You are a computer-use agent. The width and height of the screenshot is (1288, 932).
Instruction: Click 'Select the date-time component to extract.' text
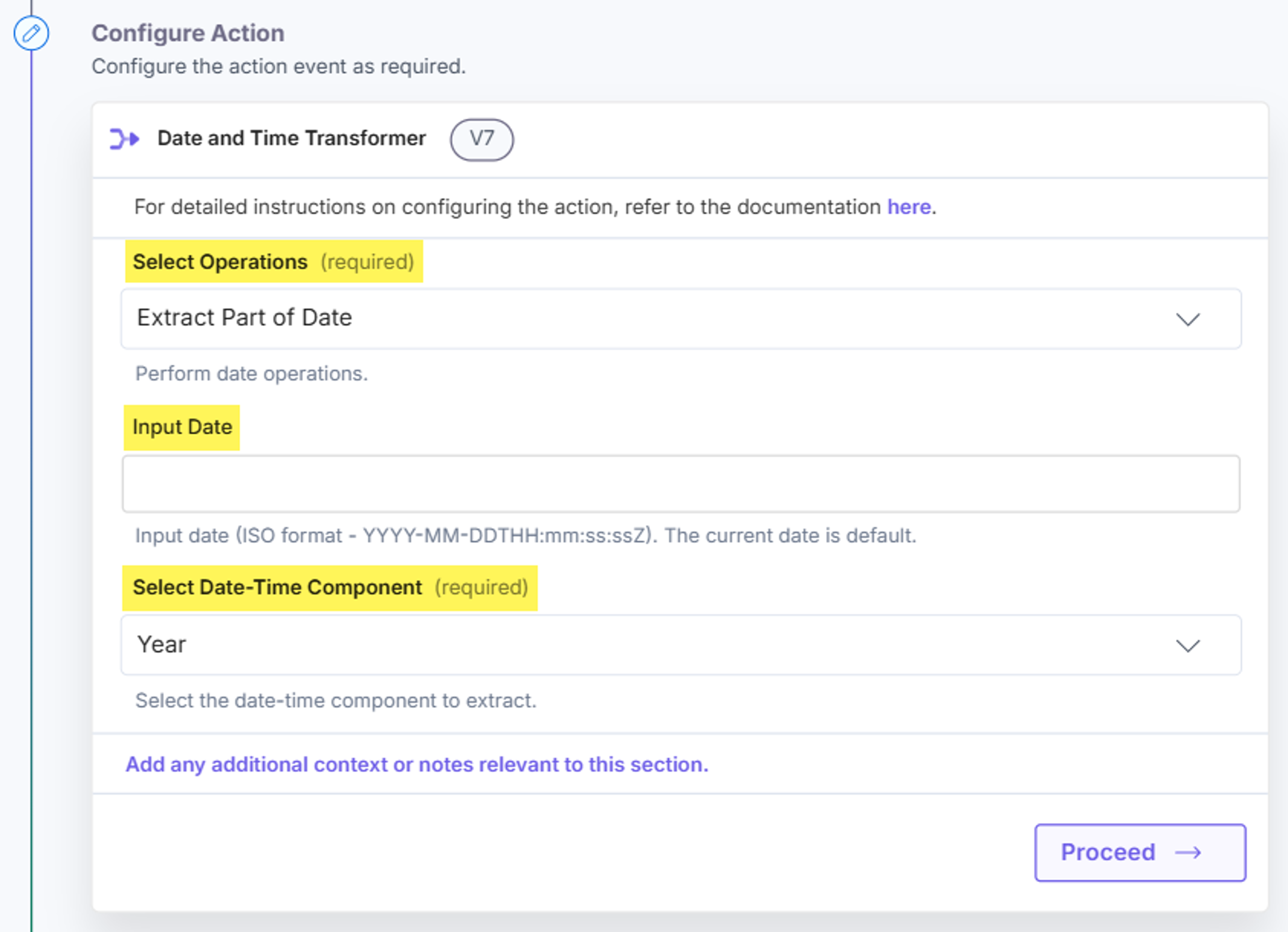point(336,701)
